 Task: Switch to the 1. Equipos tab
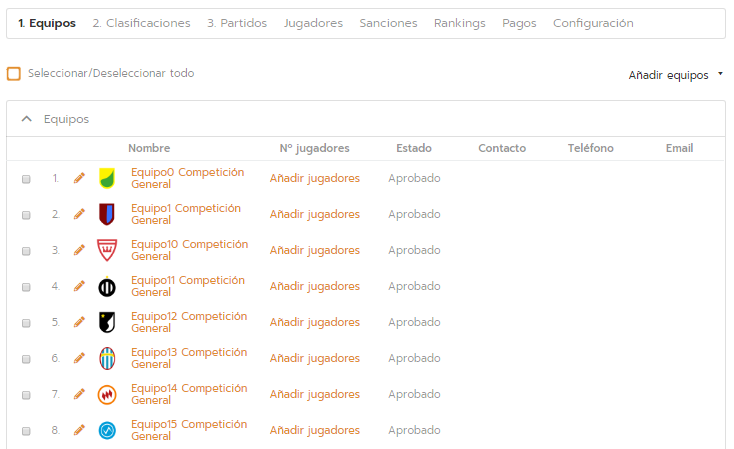coord(47,23)
